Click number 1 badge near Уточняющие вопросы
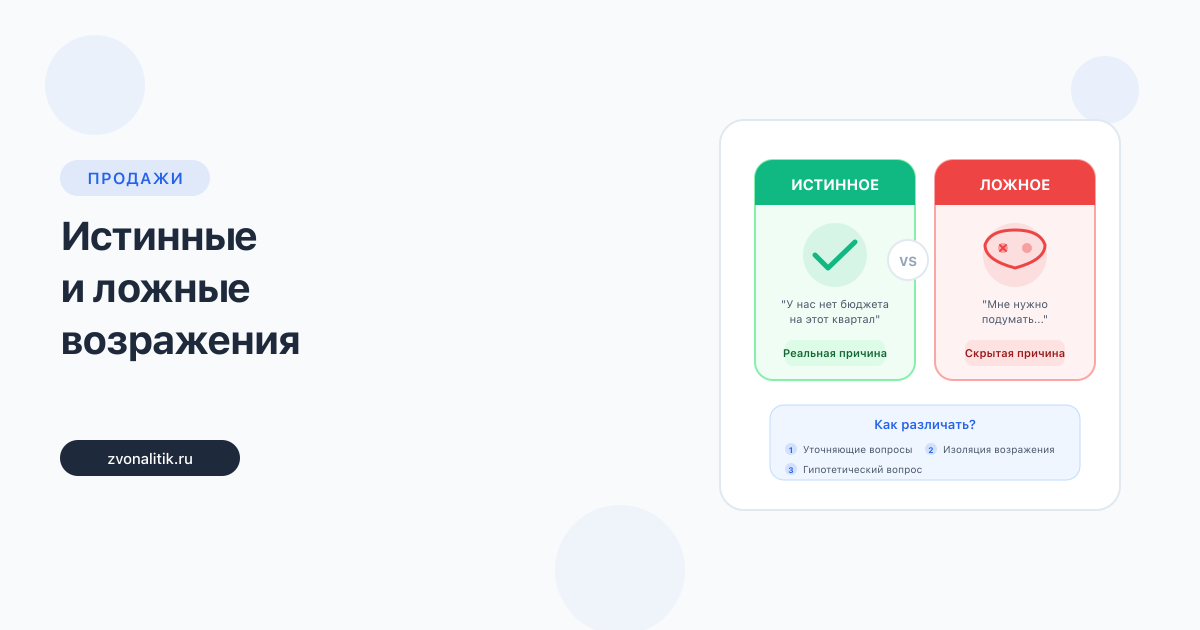This screenshot has width=1200, height=630. pos(791,450)
